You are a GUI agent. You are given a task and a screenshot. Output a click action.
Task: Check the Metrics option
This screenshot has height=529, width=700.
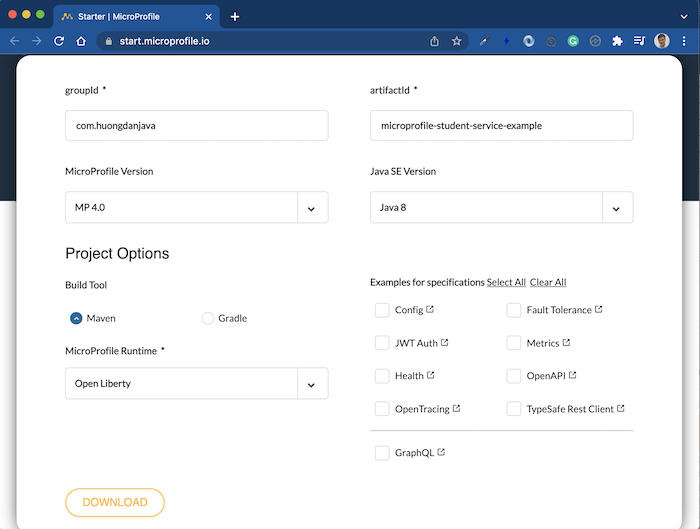coord(514,343)
